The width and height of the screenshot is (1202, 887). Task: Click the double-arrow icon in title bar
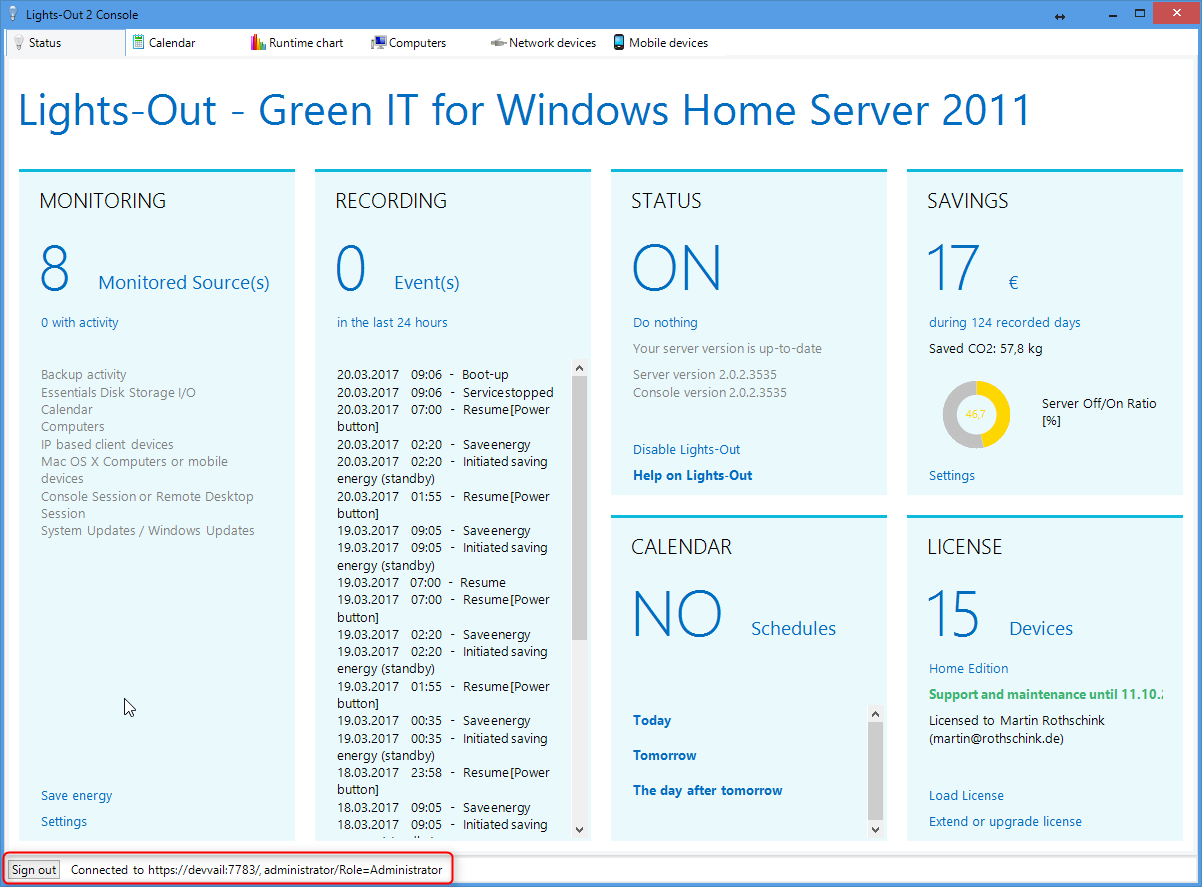pyautogui.click(x=1060, y=15)
